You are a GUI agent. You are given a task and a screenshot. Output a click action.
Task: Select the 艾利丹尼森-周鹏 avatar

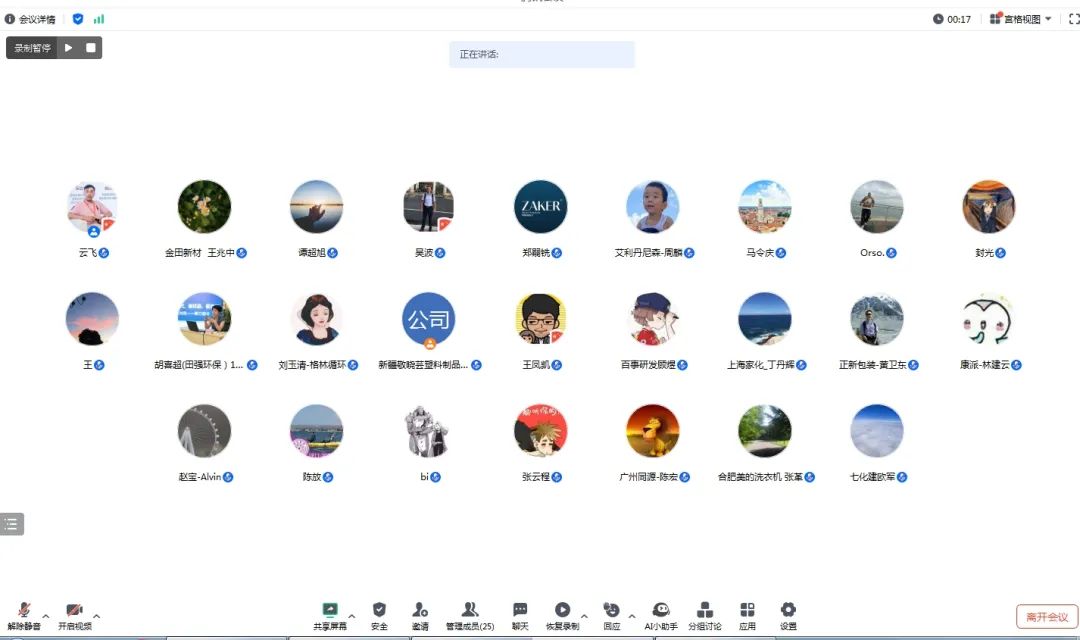[652, 207]
